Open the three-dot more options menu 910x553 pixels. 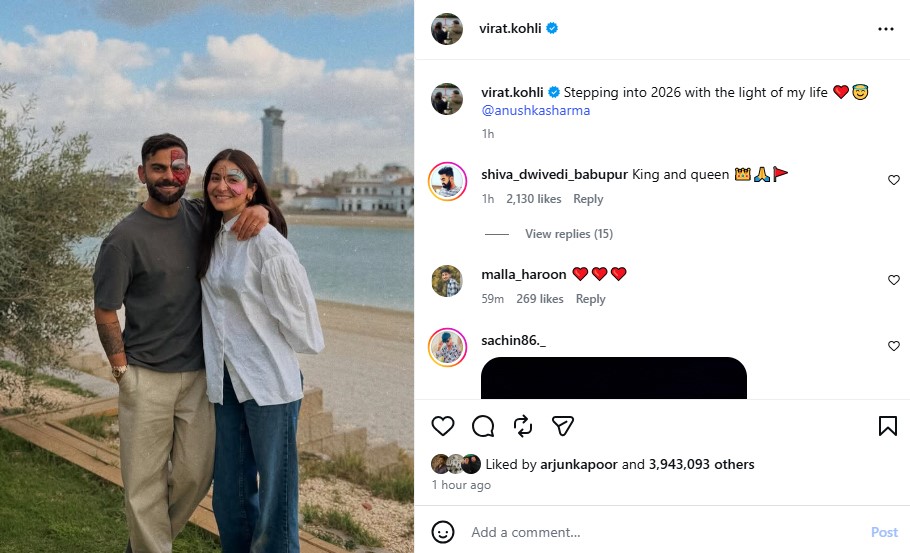coord(885,30)
